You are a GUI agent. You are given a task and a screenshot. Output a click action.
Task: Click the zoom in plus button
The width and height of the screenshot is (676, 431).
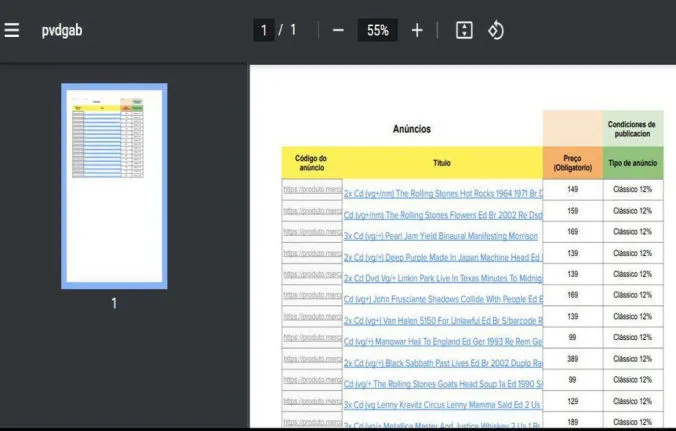click(417, 30)
